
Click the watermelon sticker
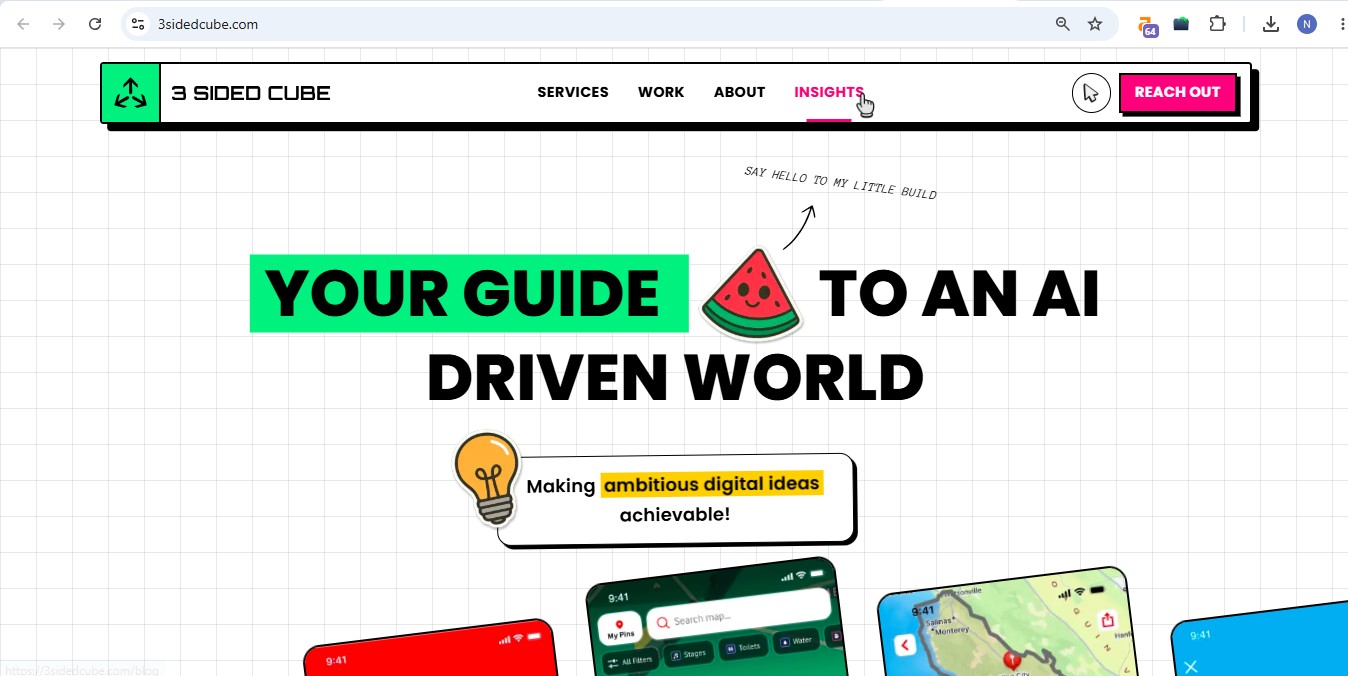[x=753, y=295]
